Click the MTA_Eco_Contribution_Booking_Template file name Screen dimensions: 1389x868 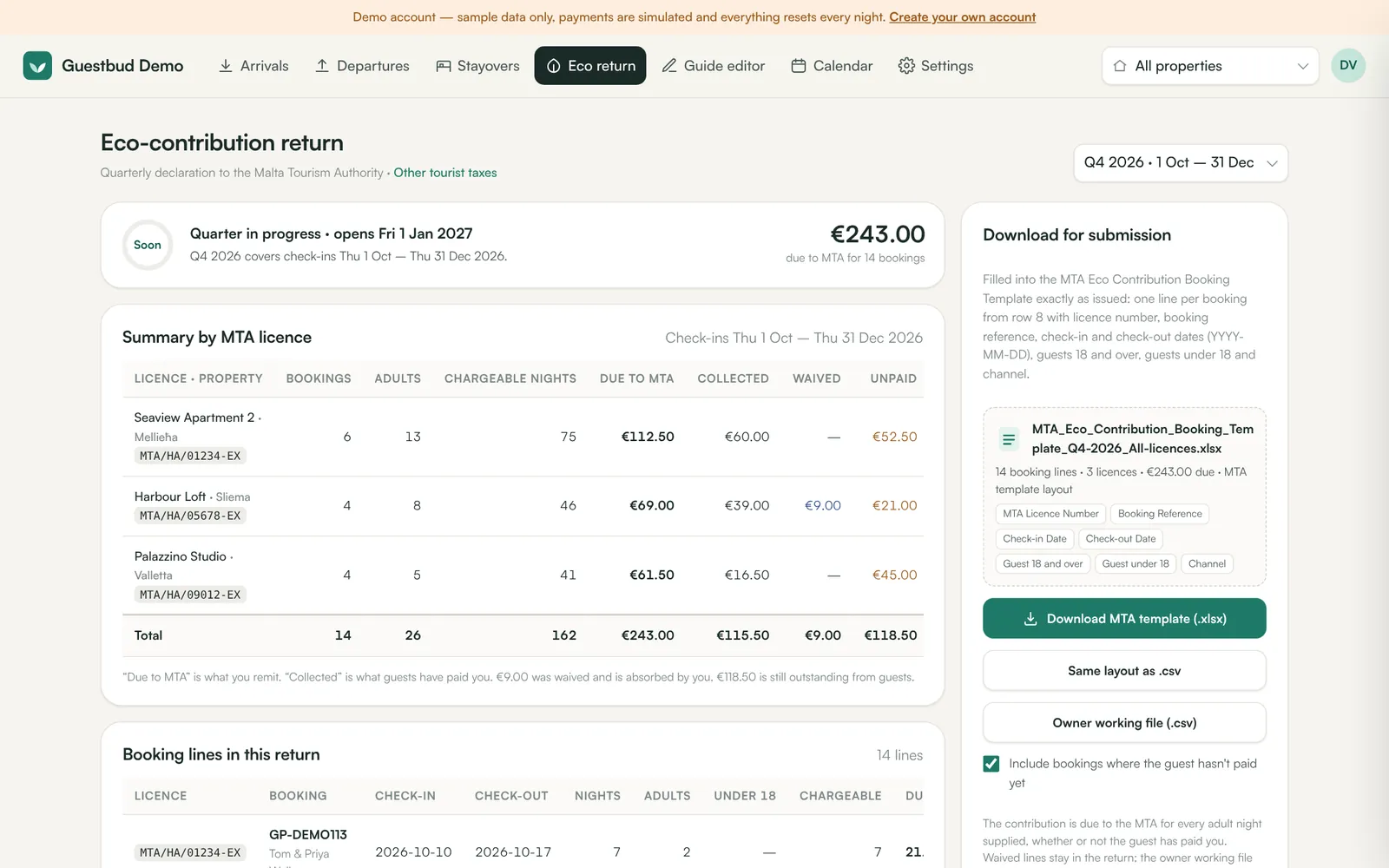point(1142,439)
